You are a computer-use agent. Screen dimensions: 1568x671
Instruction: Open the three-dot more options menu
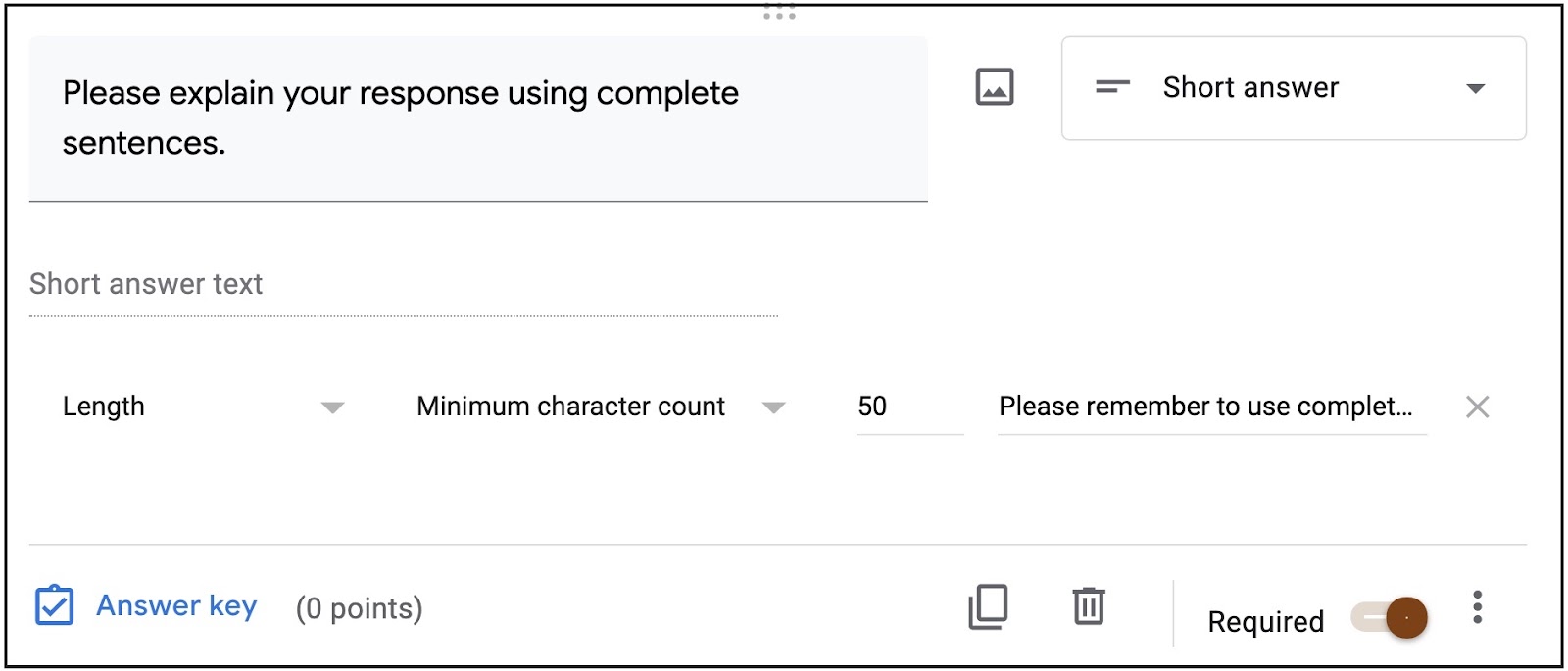pos(1476,607)
